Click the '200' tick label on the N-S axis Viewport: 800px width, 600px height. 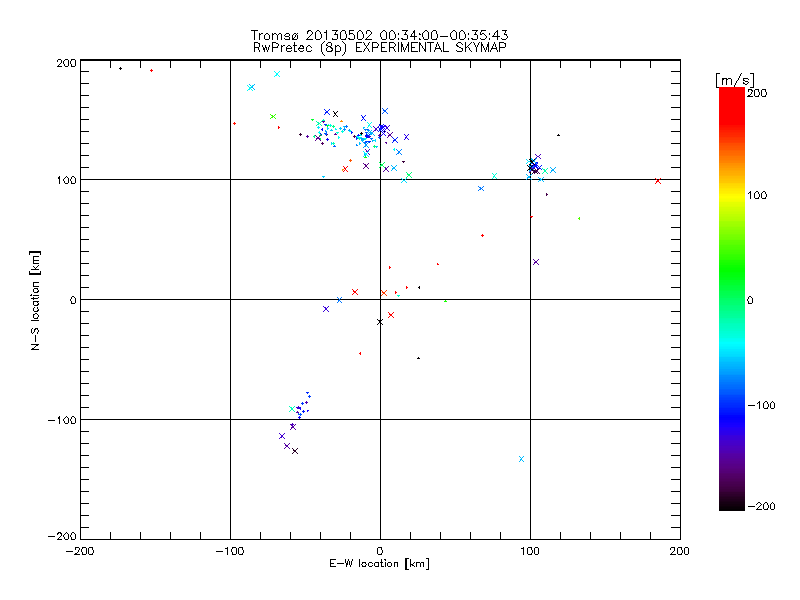point(66,63)
